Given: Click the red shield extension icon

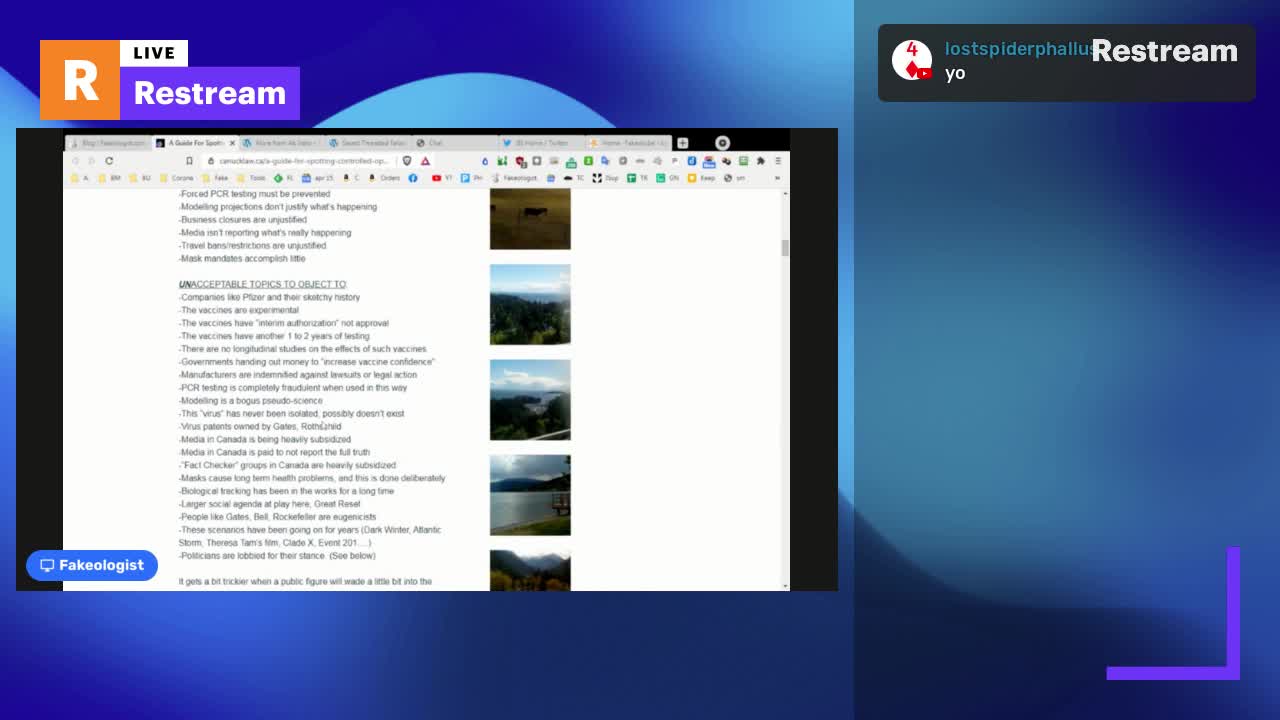Looking at the screenshot, I should pos(520,162).
